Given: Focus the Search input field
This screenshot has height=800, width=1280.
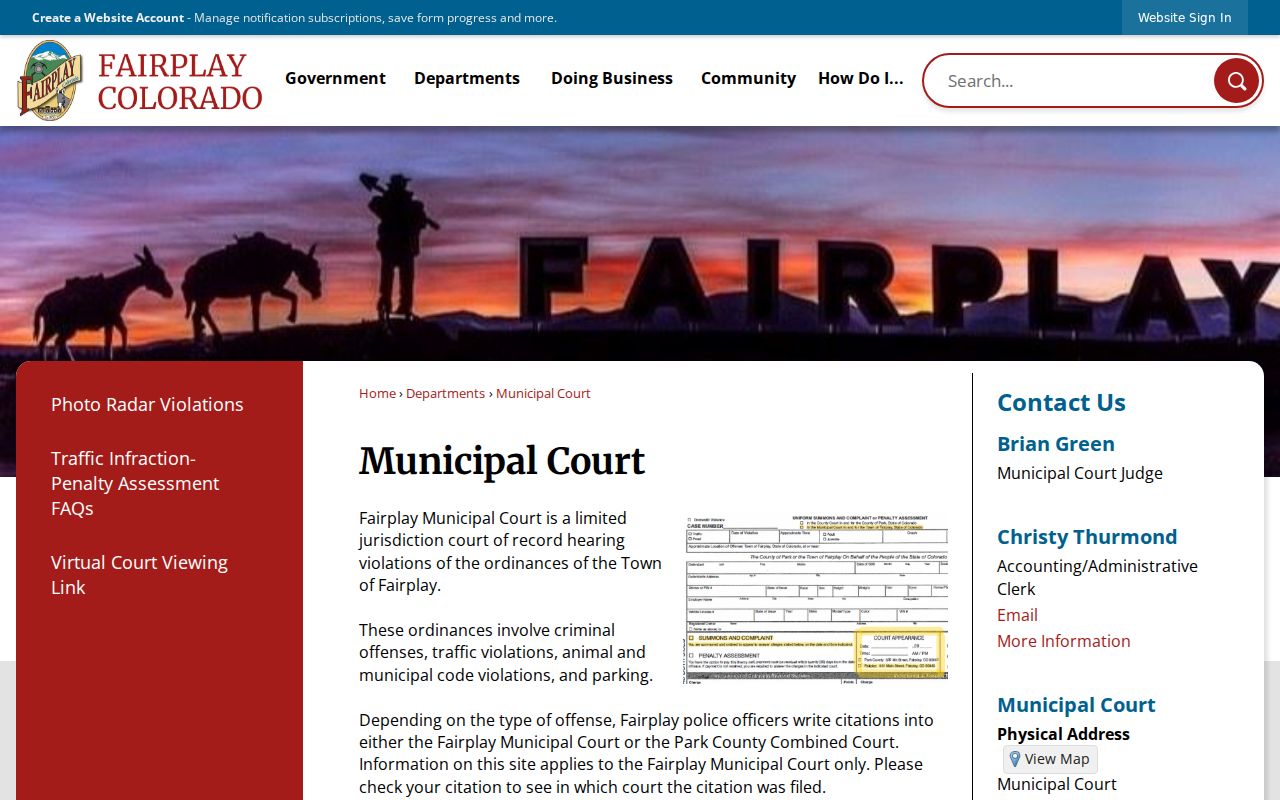Looking at the screenshot, I should coord(1075,80).
